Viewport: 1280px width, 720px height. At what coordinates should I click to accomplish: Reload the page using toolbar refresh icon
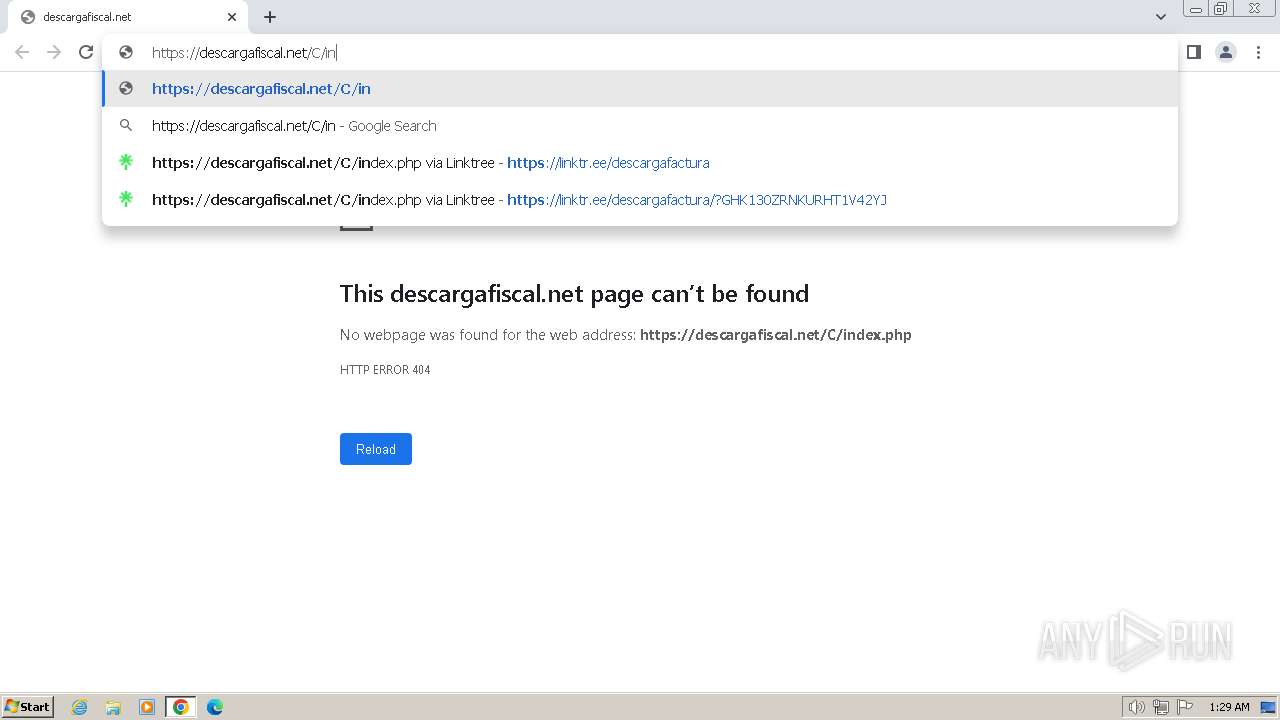point(86,52)
